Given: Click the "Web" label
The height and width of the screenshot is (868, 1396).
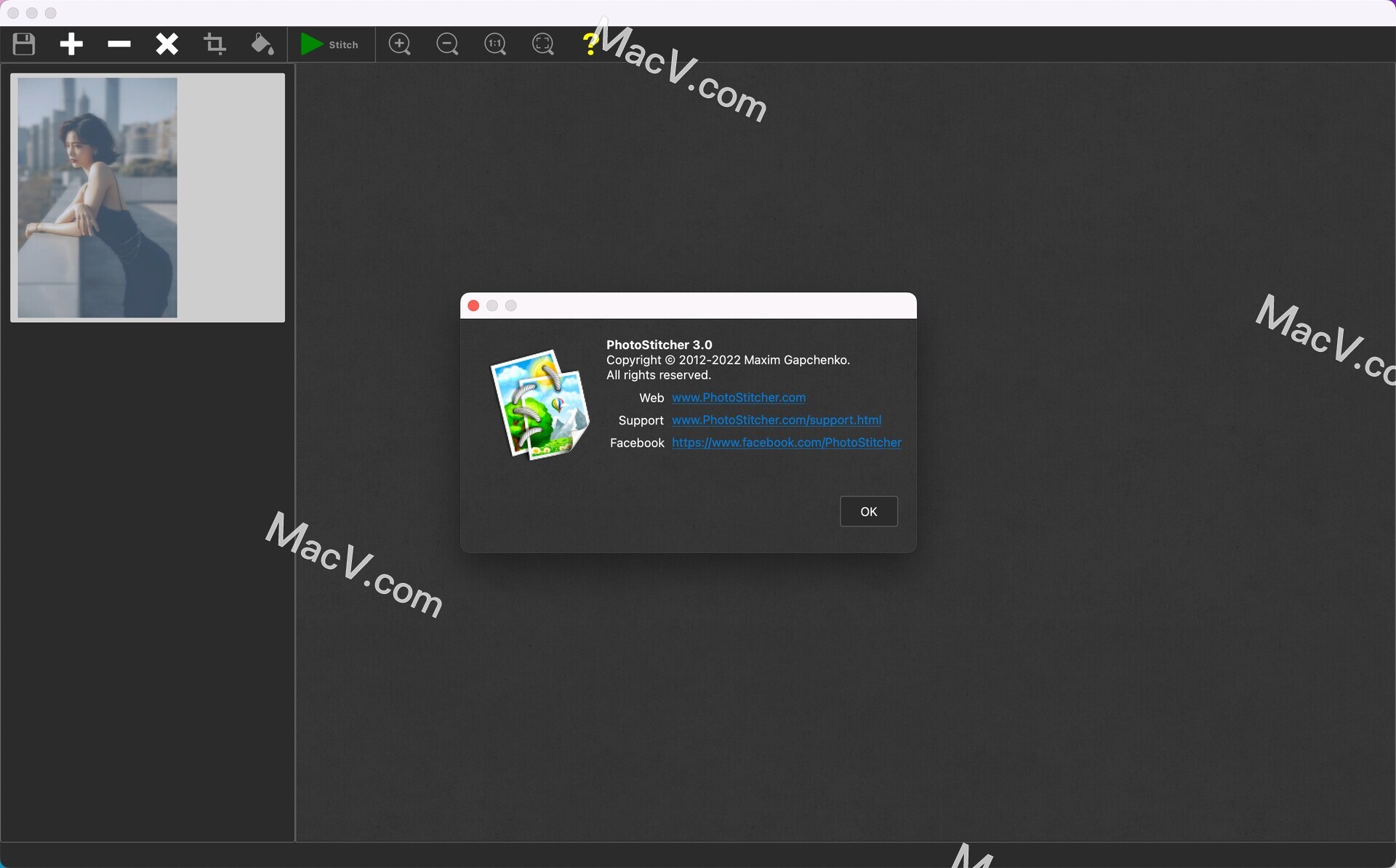Looking at the screenshot, I should pos(651,398).
